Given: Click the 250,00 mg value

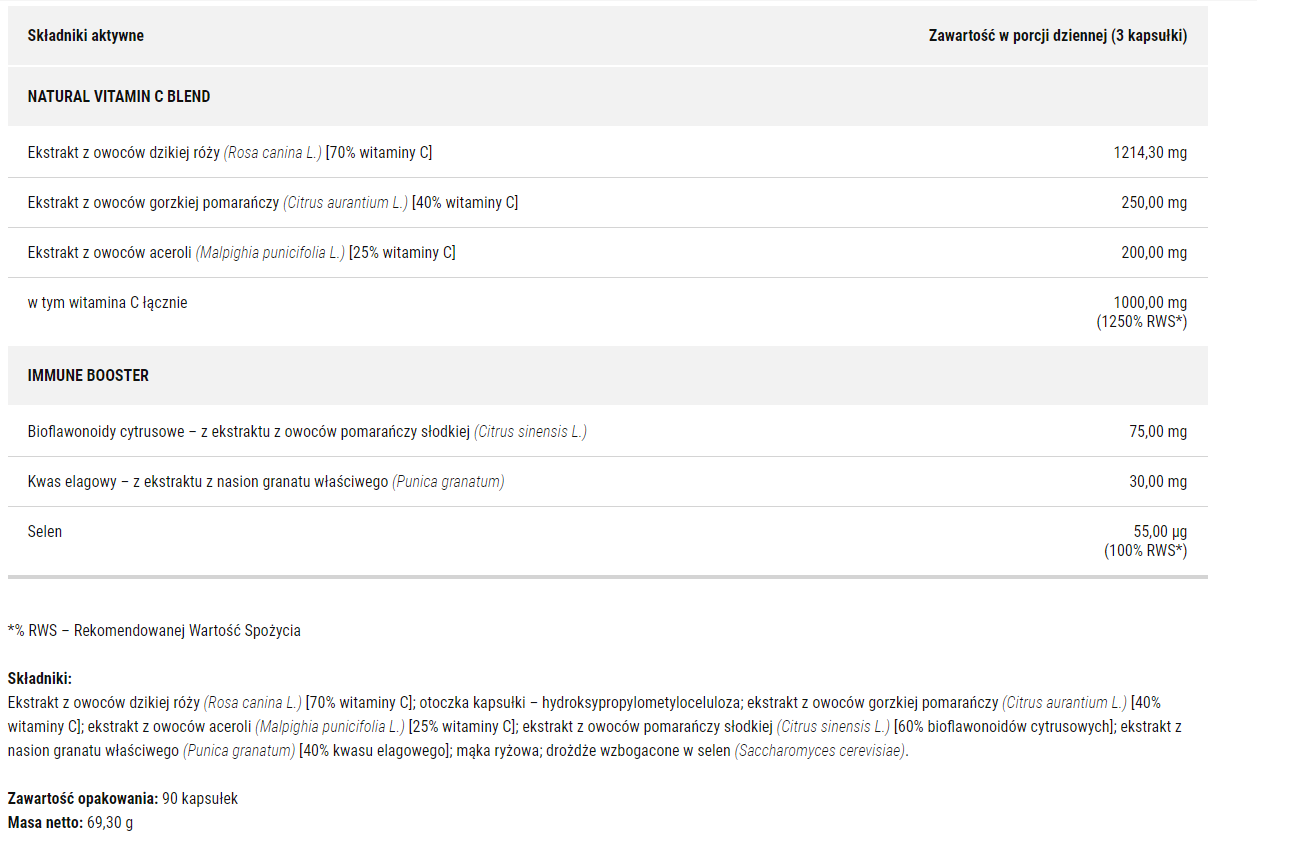Looking at the screenshot, I should 1154,202.
